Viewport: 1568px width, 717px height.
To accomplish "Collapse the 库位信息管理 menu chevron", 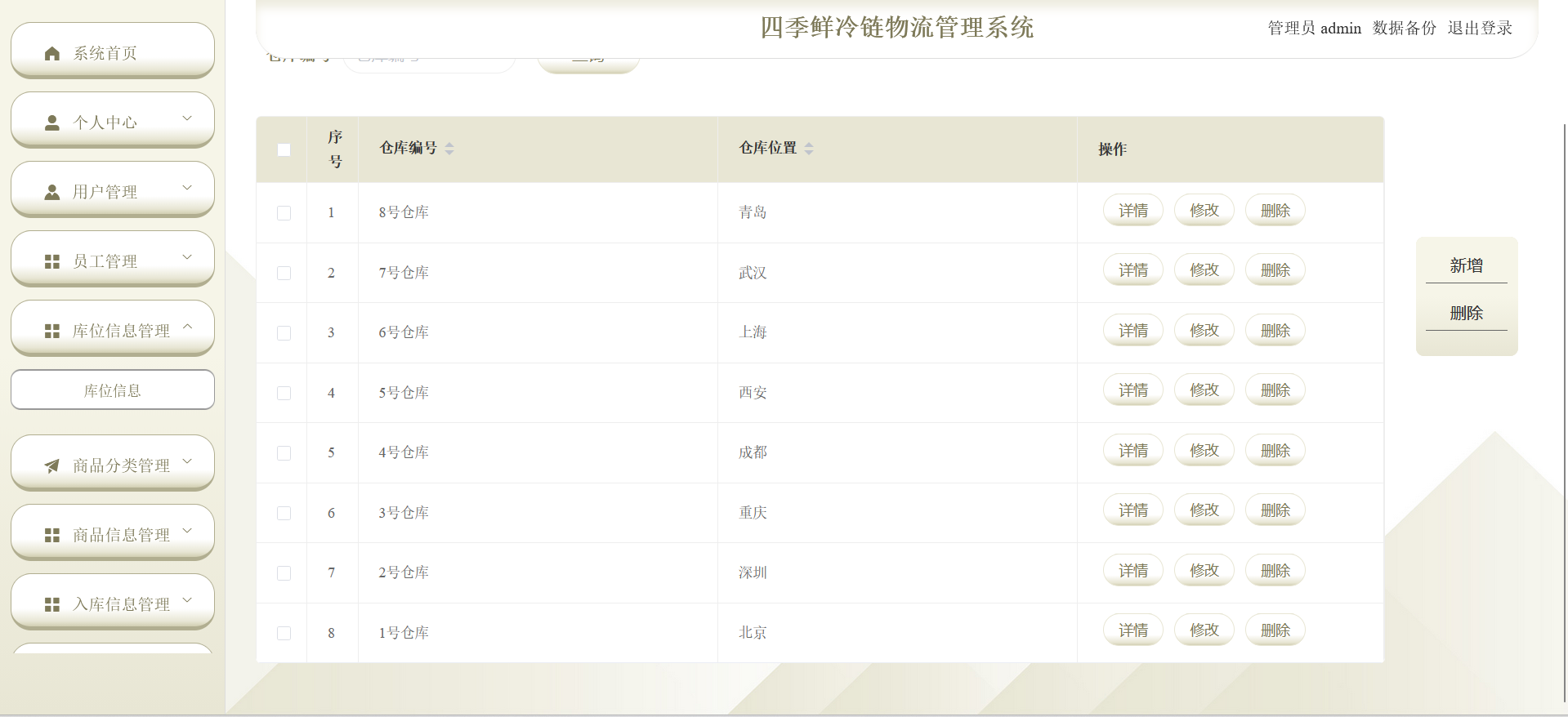I will [x=187, y=327].
